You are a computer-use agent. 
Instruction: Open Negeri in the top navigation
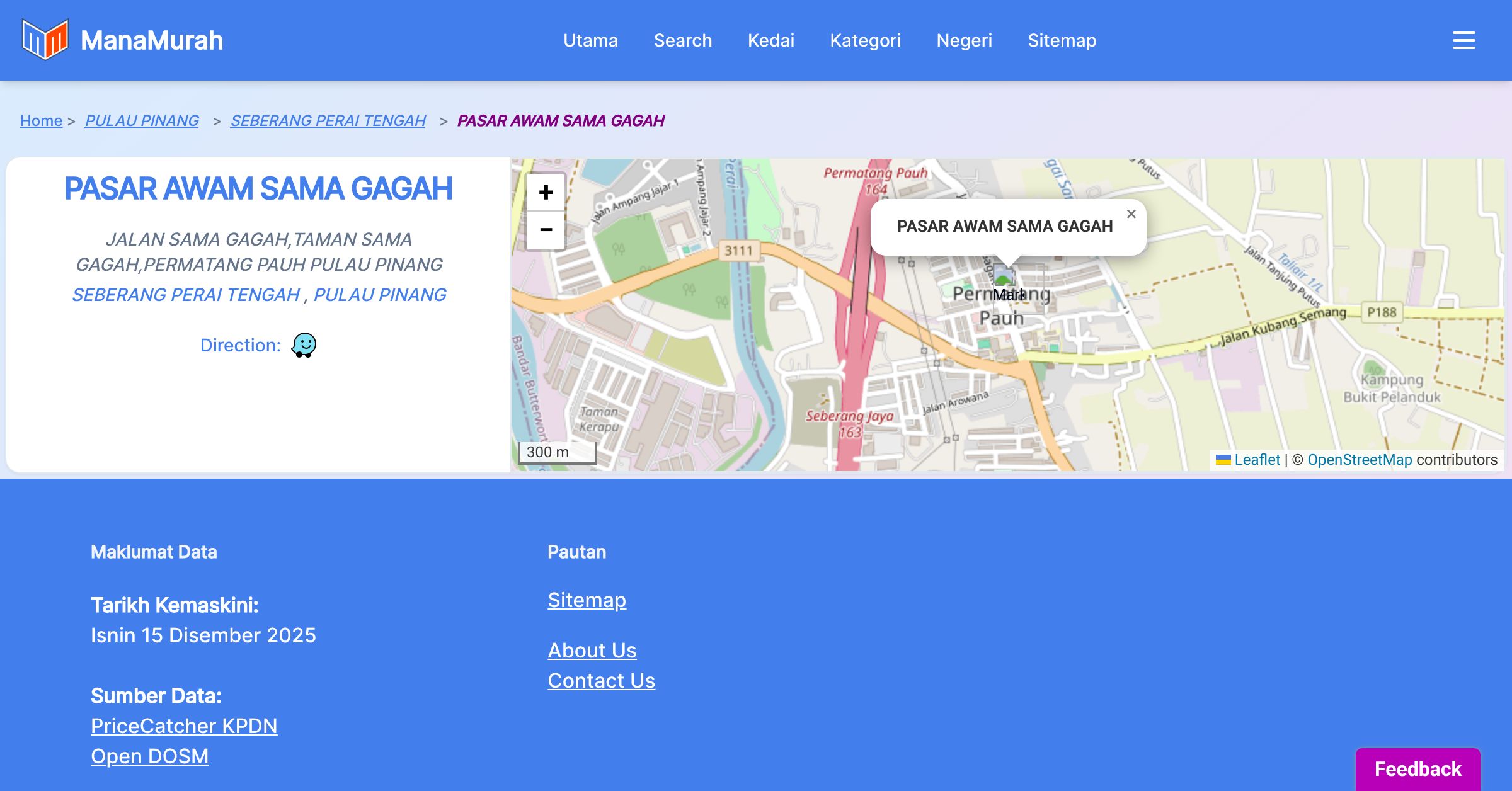[964, 40]
